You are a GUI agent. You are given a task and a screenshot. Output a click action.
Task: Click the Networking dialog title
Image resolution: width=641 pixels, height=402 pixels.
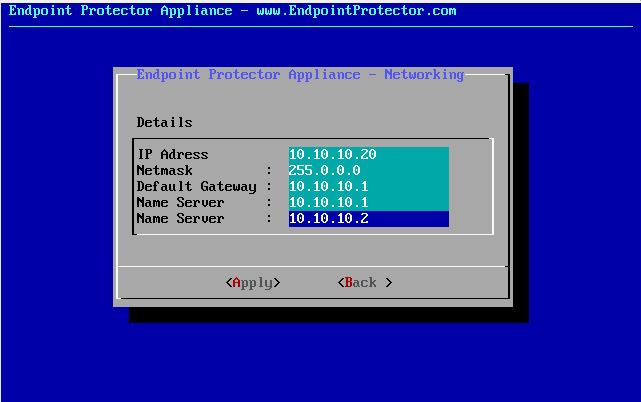pos(300,74)
